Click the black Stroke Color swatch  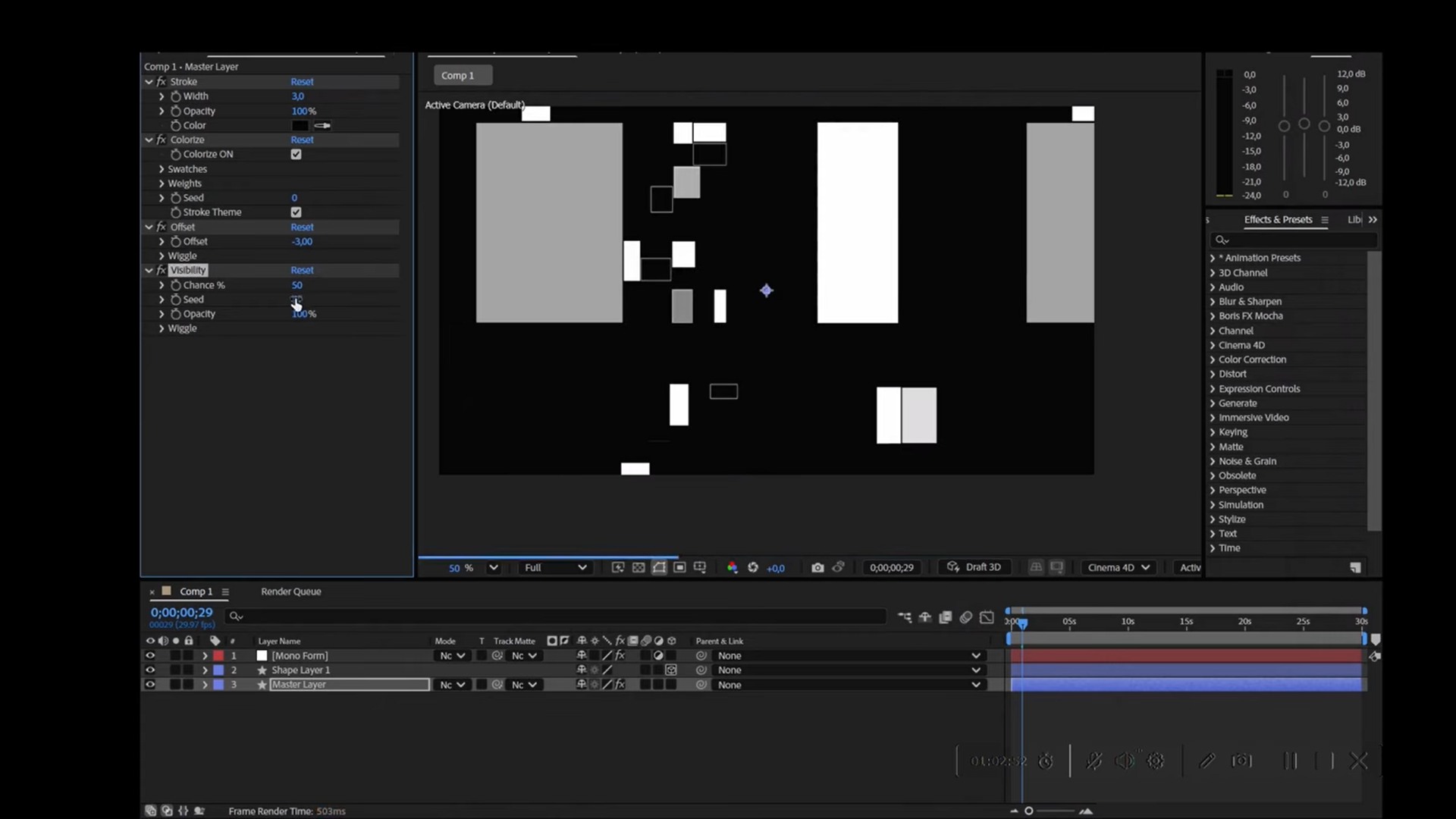[300, 126]
